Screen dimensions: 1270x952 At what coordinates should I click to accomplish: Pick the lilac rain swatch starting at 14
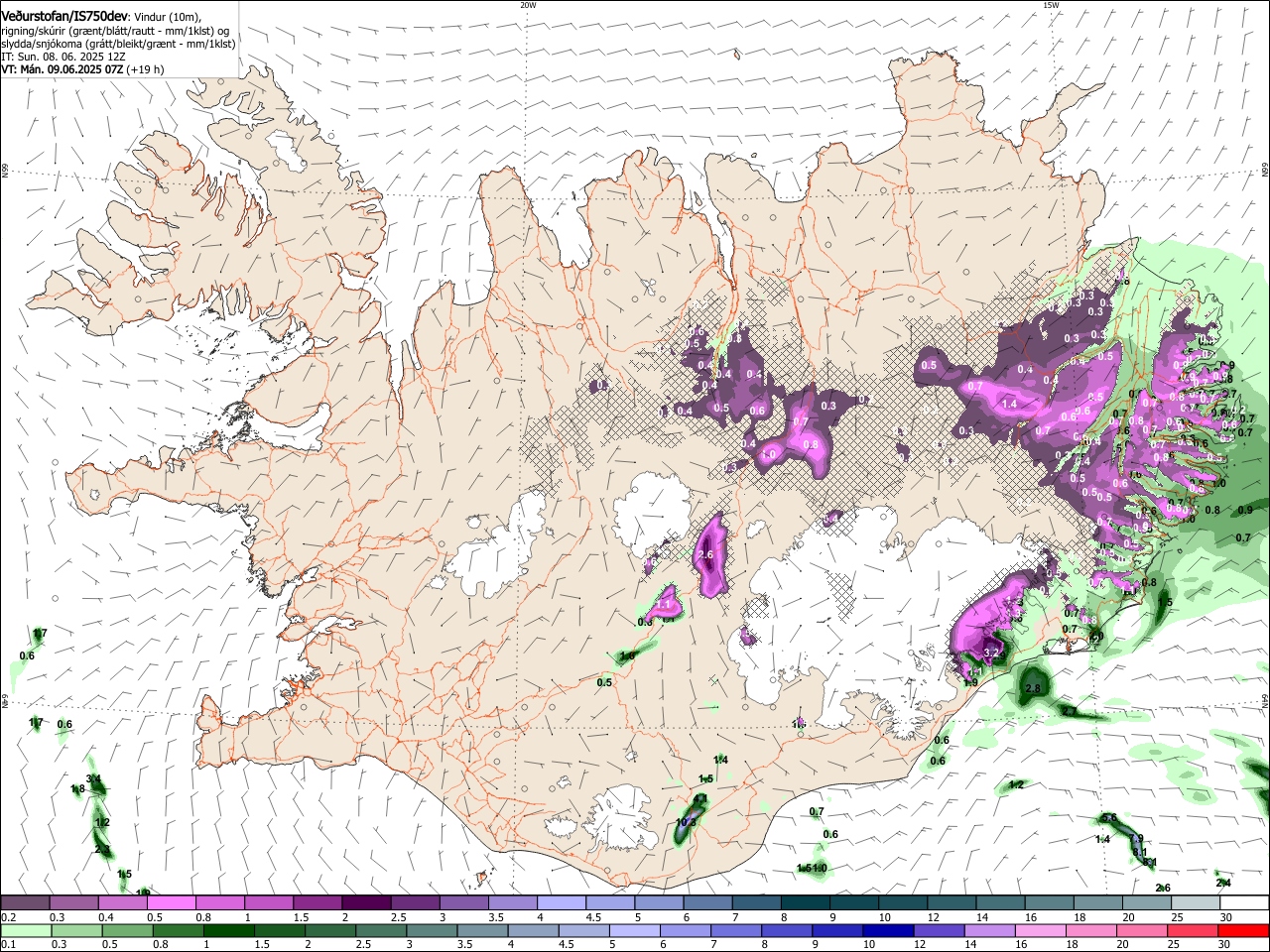989,930
